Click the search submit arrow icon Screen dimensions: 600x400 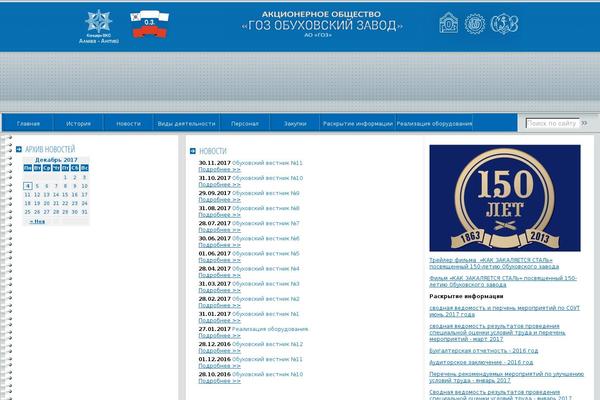(x=584, y=123)
